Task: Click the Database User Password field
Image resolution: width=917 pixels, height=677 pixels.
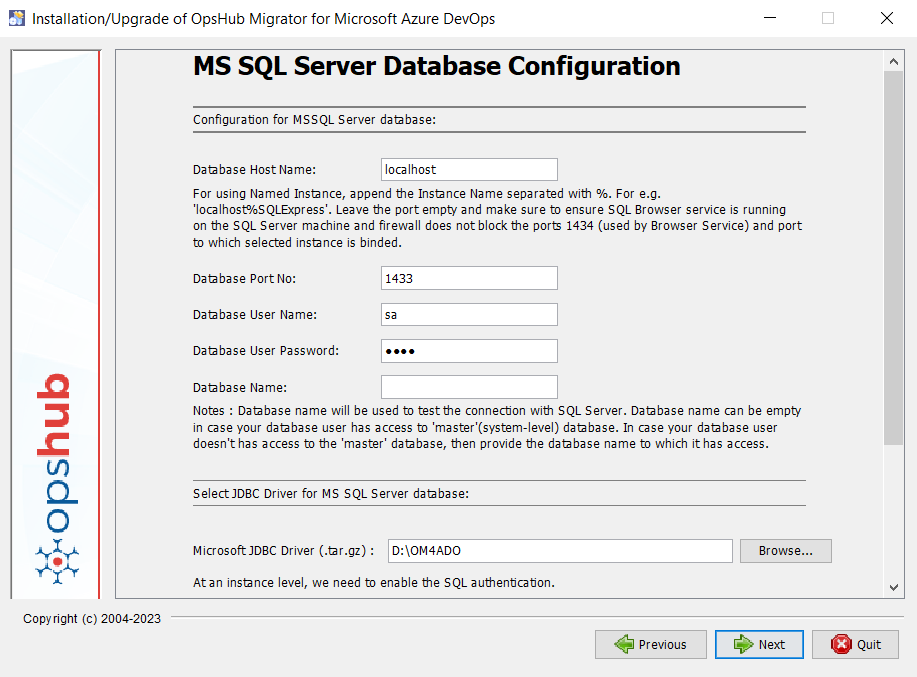Action: tap(469, 351)
